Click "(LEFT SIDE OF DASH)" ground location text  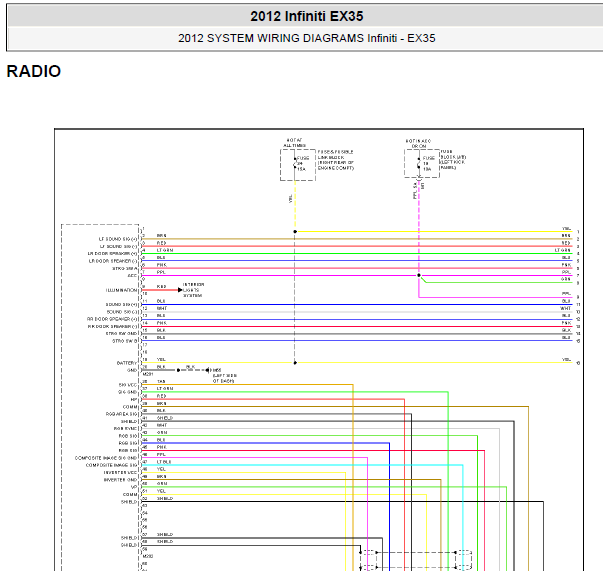225,378
